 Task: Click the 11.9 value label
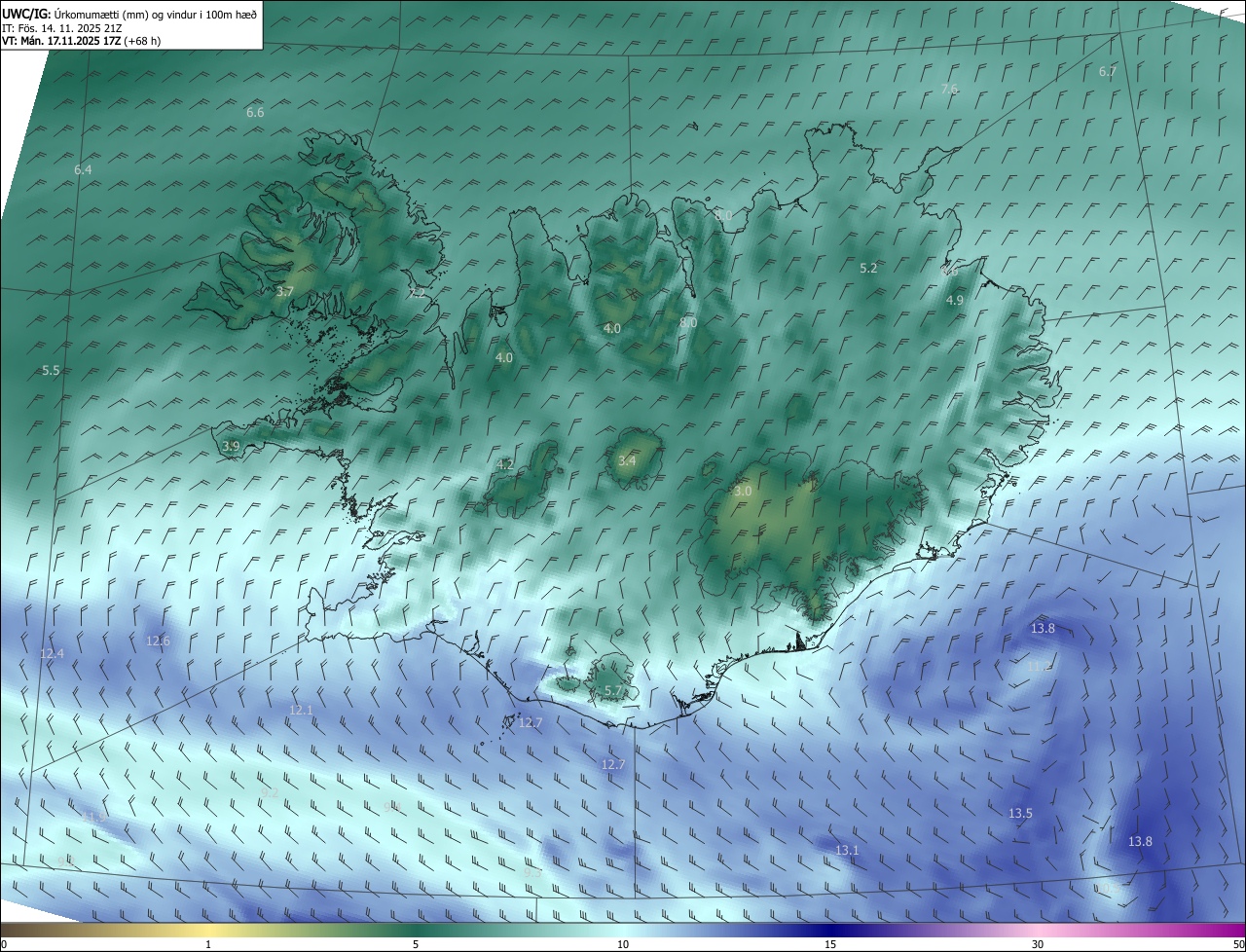(93, 817)
